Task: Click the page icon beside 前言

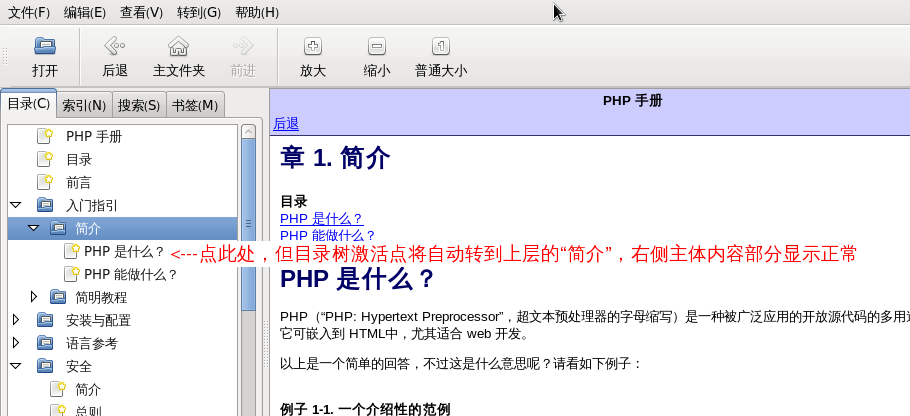Action: [x=45, y=182]
